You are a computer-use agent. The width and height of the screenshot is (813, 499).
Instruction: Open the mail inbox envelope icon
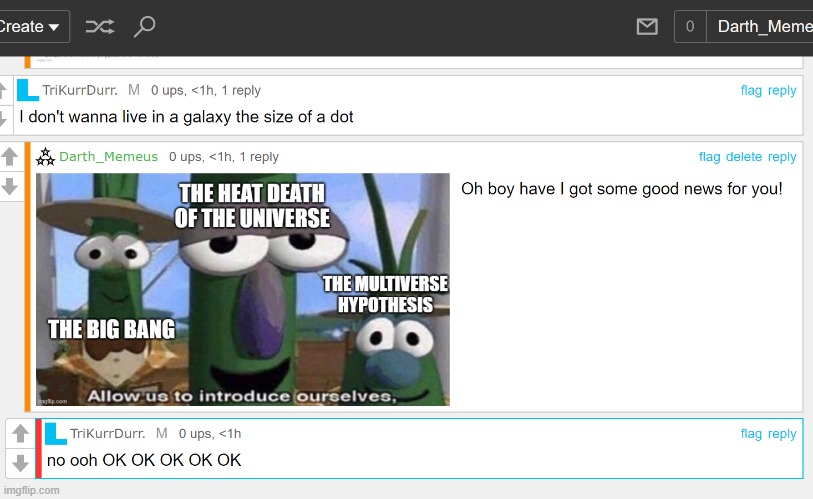click(x=647, y=26)
